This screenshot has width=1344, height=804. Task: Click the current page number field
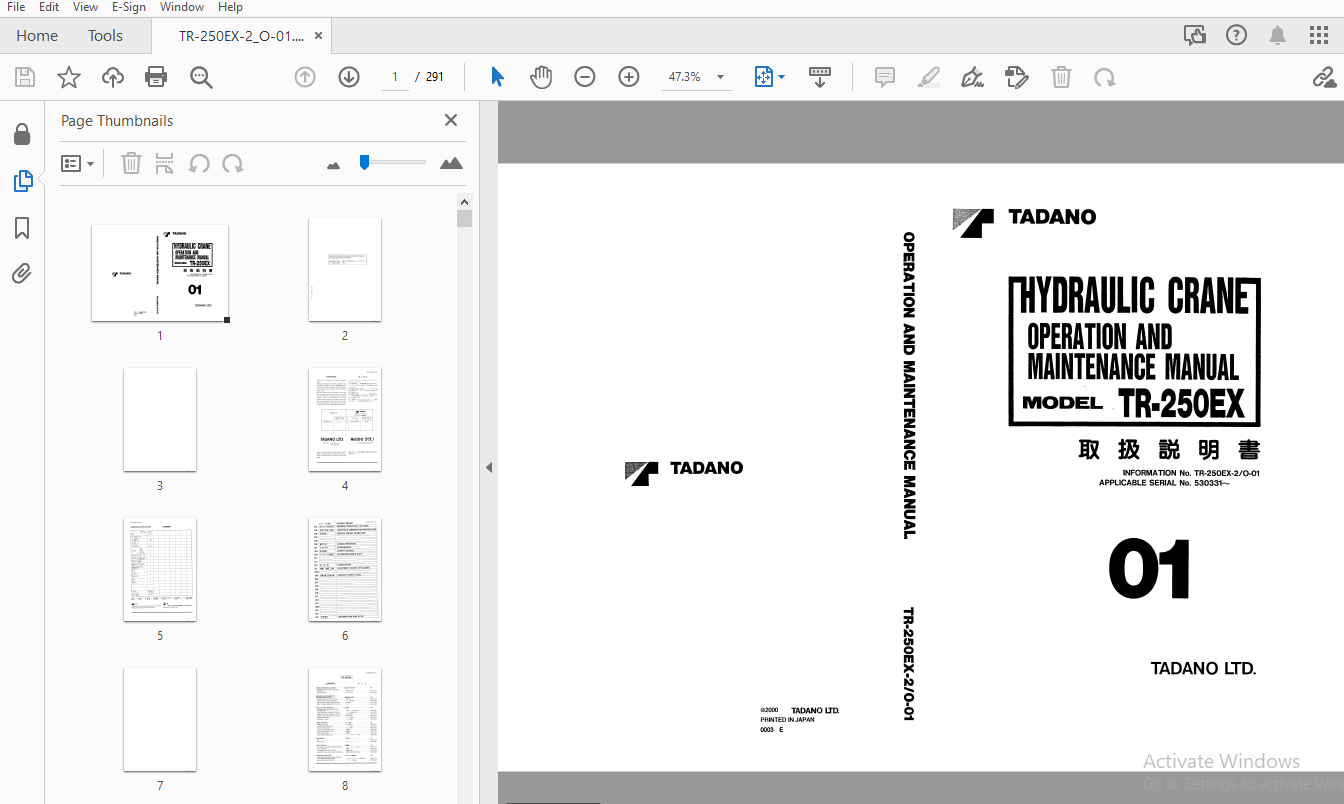(394, 77)
